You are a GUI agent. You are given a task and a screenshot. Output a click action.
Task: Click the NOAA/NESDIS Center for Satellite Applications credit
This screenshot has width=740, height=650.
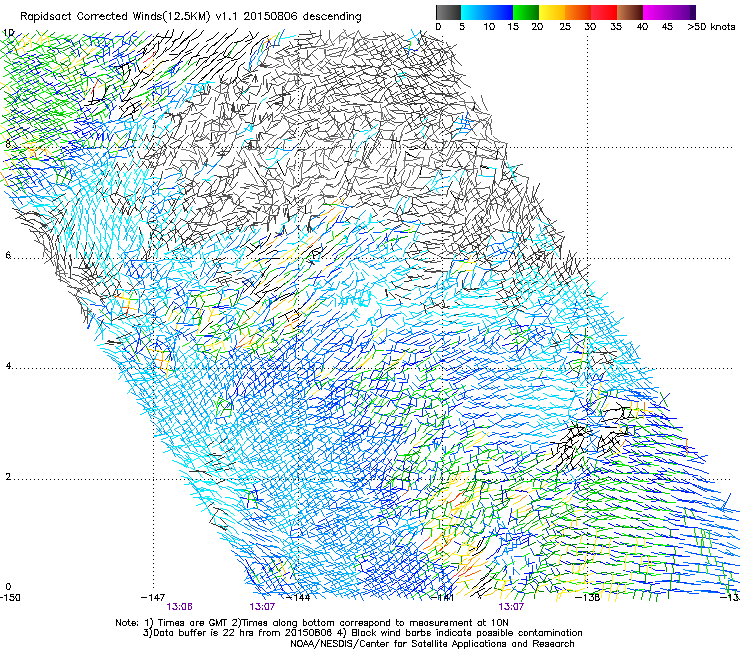[432, 644]
